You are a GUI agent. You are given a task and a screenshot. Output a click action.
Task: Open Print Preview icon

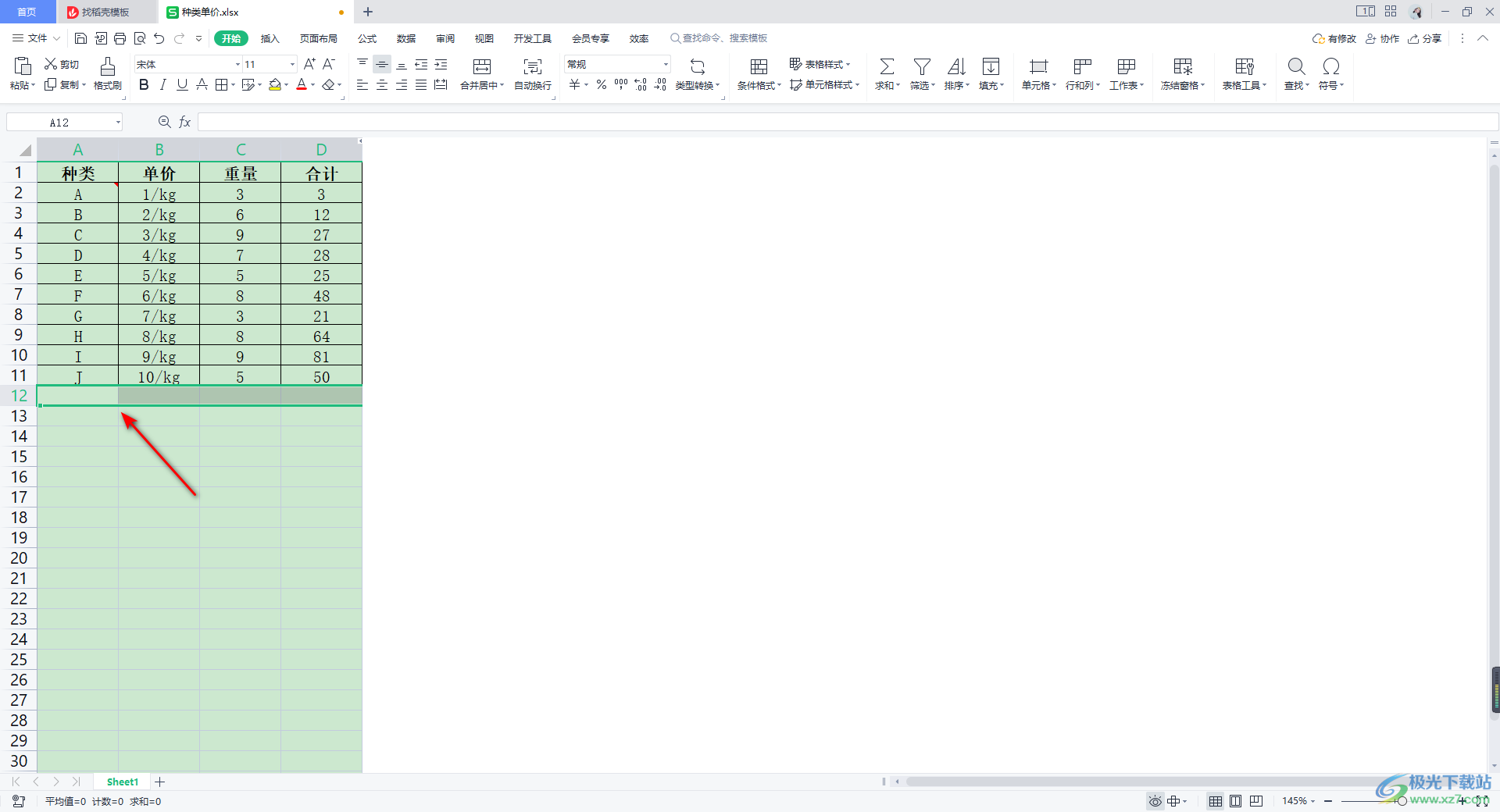click(140, 38)
